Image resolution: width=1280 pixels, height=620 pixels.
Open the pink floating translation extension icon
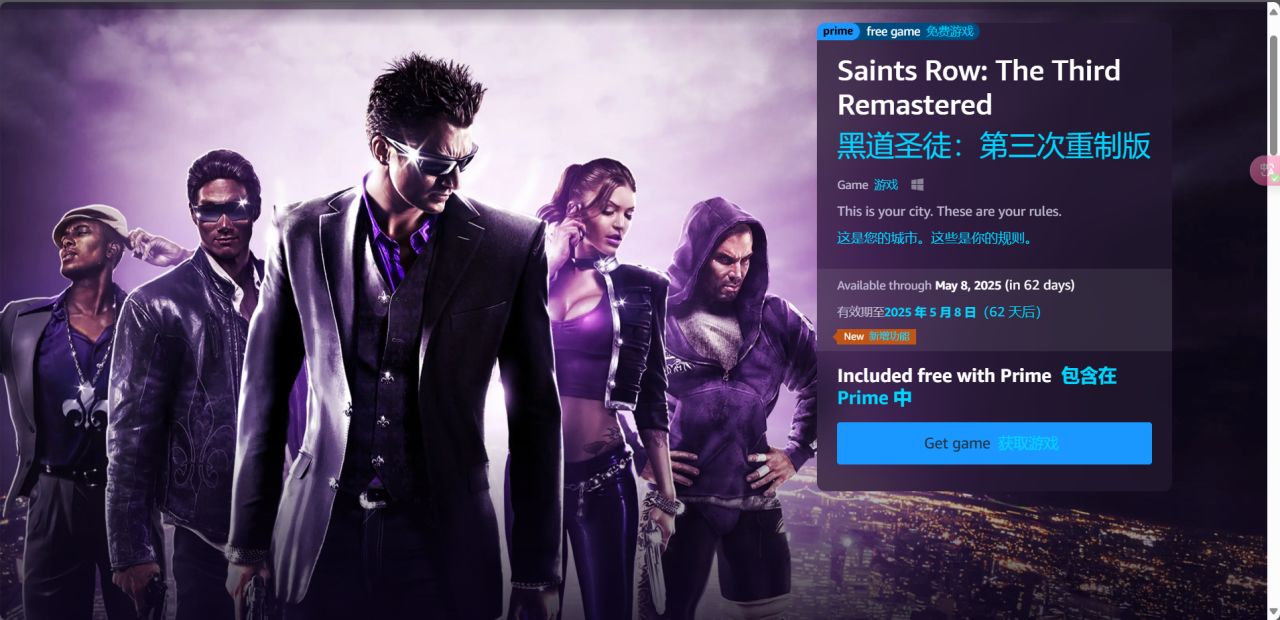point(1266,171)
